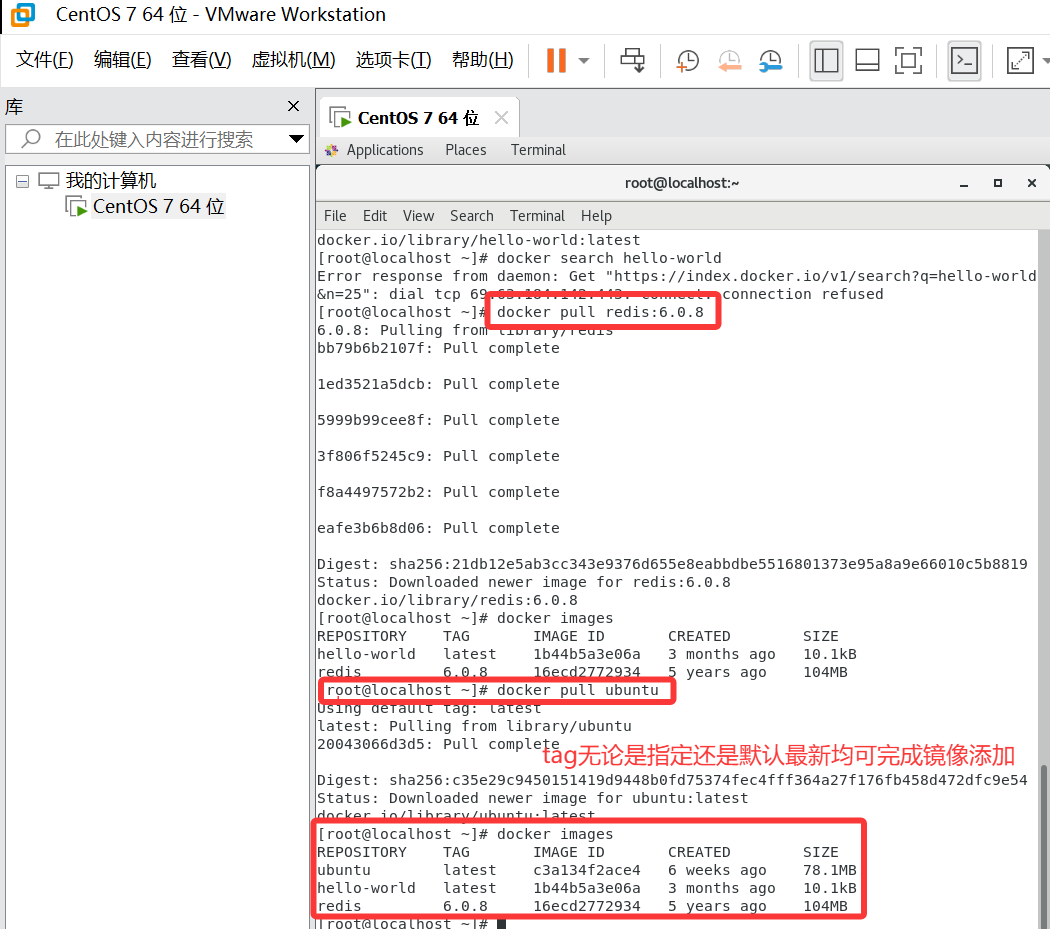Image resolution: width=1050 pixels, height=929 pixels.
Task: Open the snapshot manager icon
Action: point(771,60)
